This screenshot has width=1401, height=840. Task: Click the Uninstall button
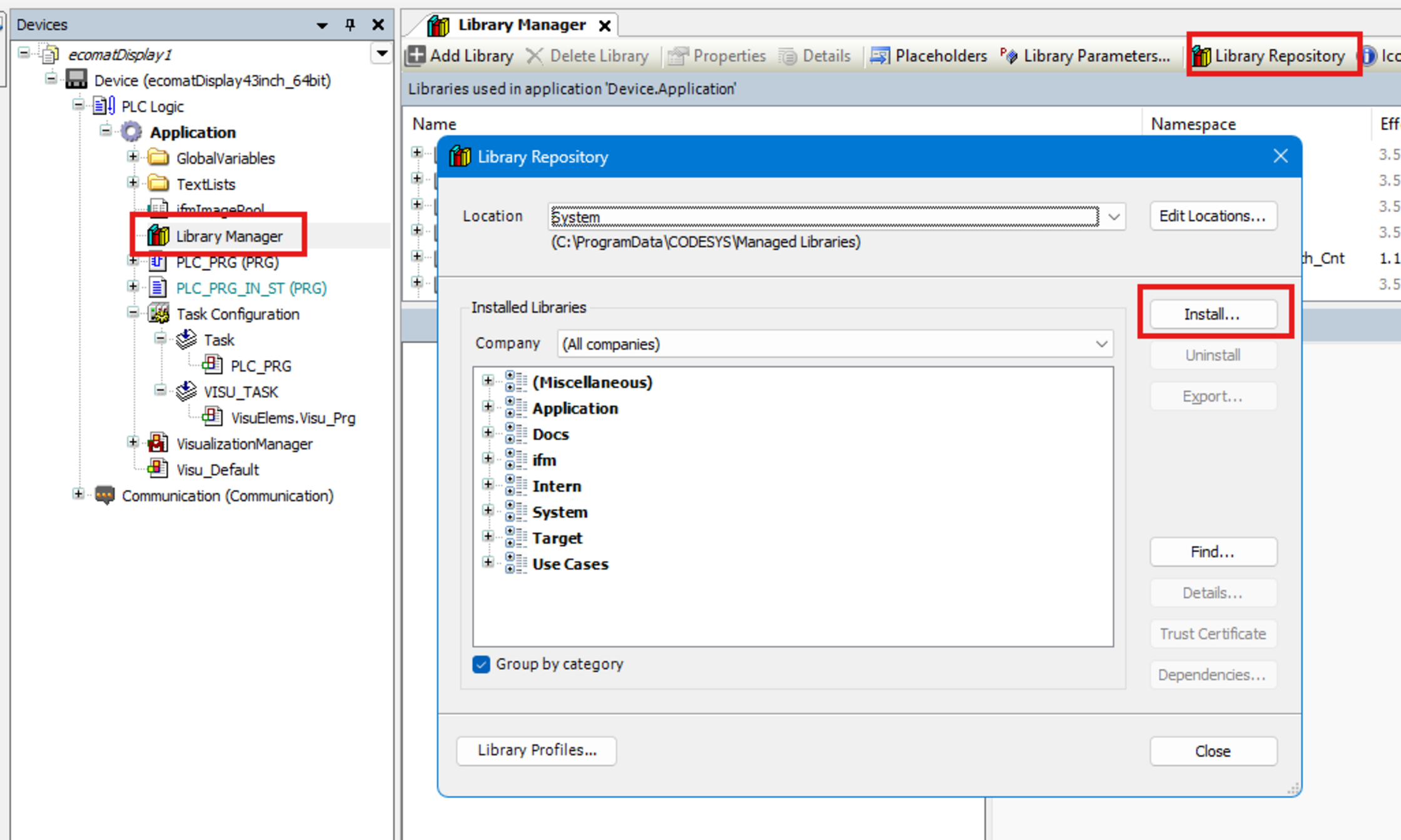pos(1213,355)
